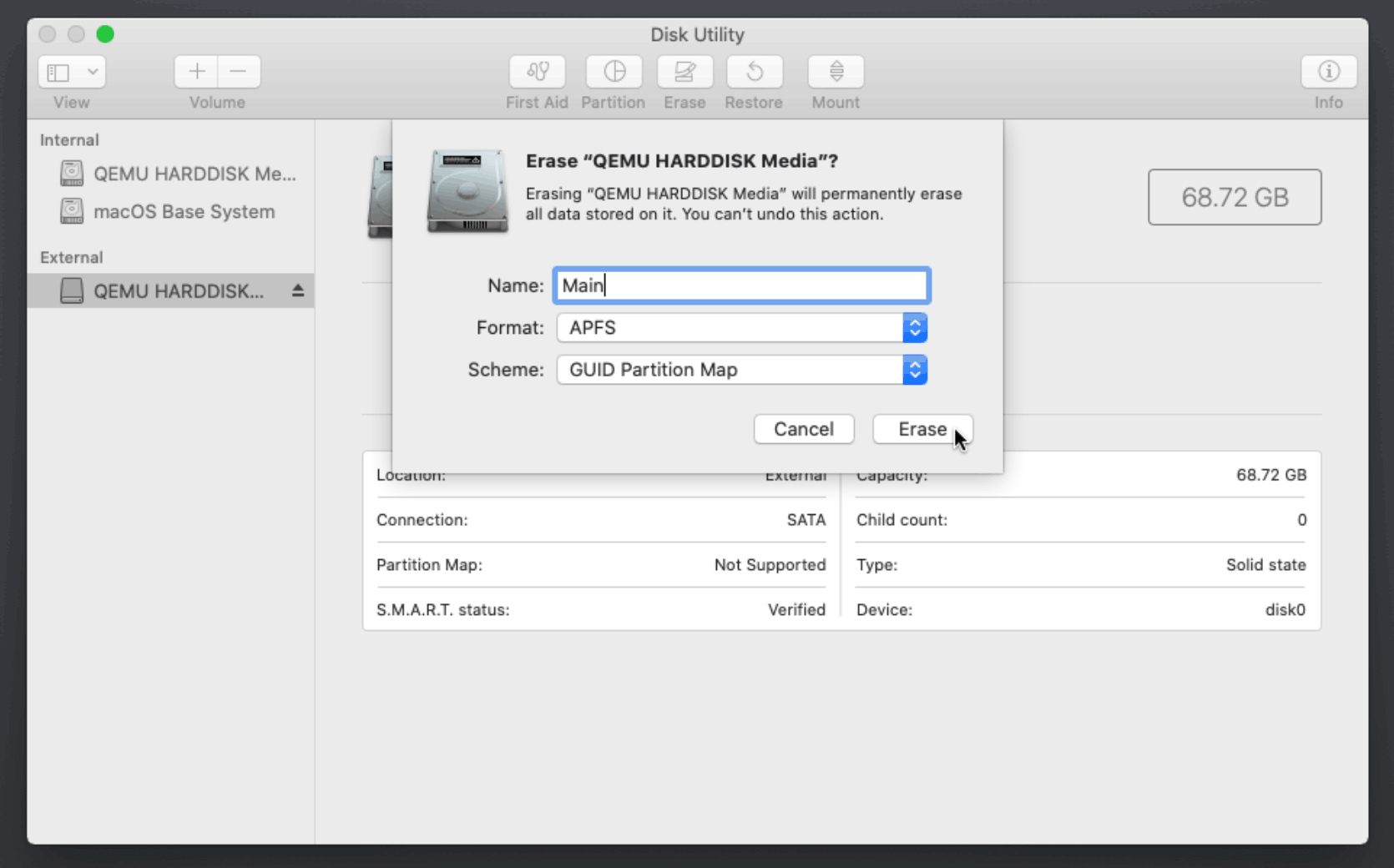Click the Device disk0 value
Screen dimensions: 1394x868
click(x=1285, y=610)
